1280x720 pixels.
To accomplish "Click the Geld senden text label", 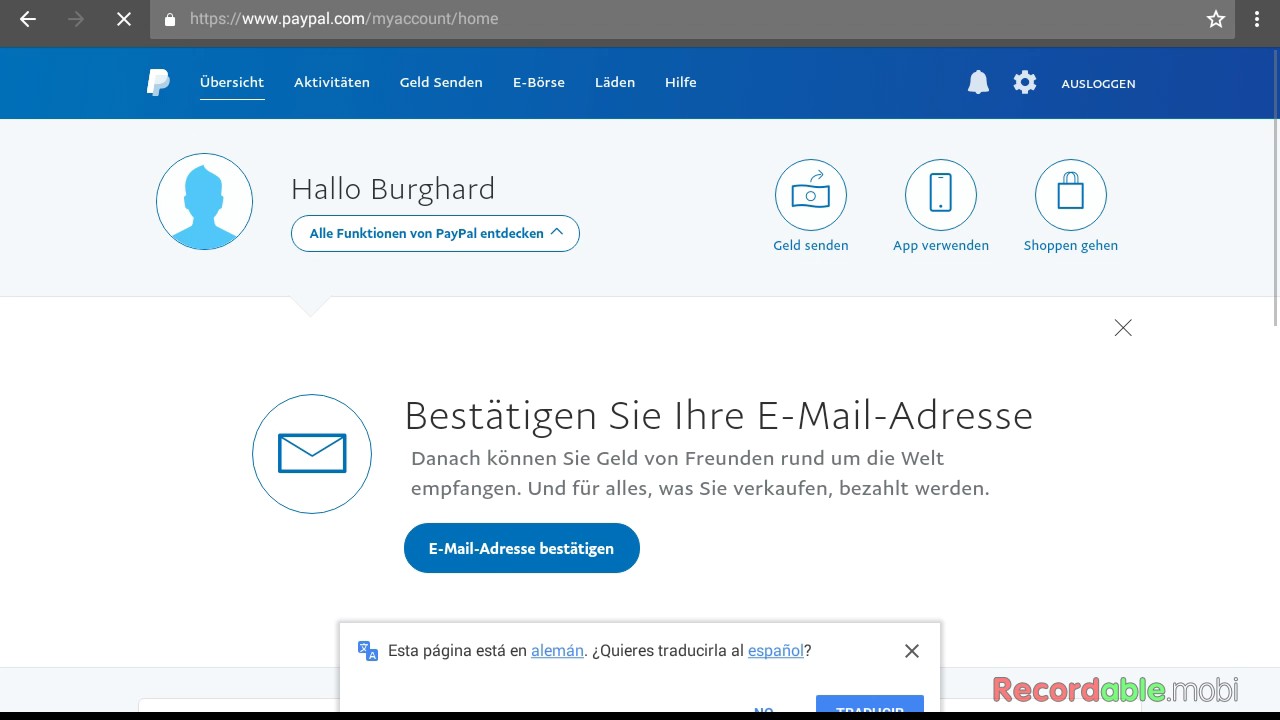I will 811,246.
